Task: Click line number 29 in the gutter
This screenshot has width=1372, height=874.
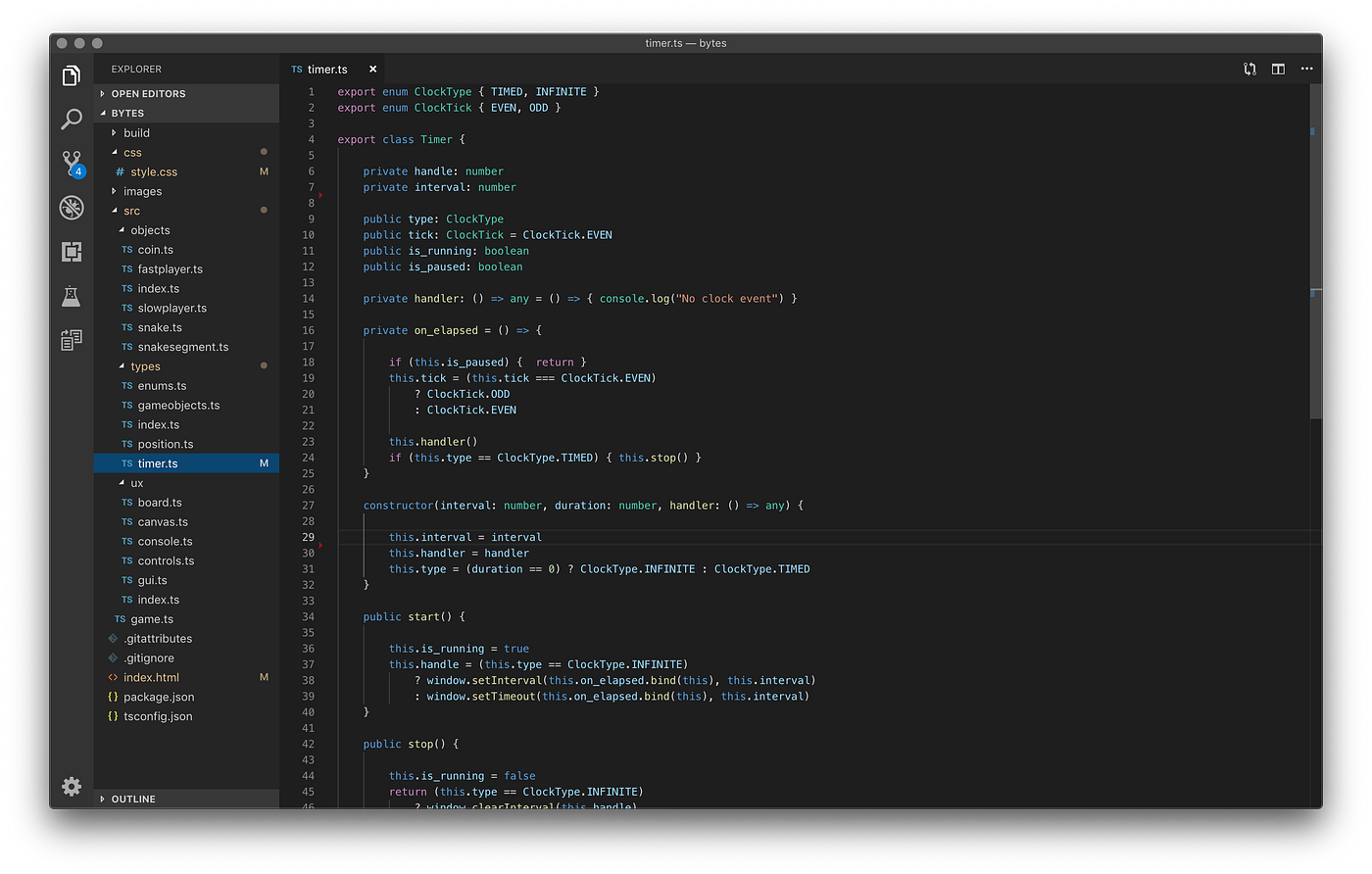Action: [x=311, y=537]
